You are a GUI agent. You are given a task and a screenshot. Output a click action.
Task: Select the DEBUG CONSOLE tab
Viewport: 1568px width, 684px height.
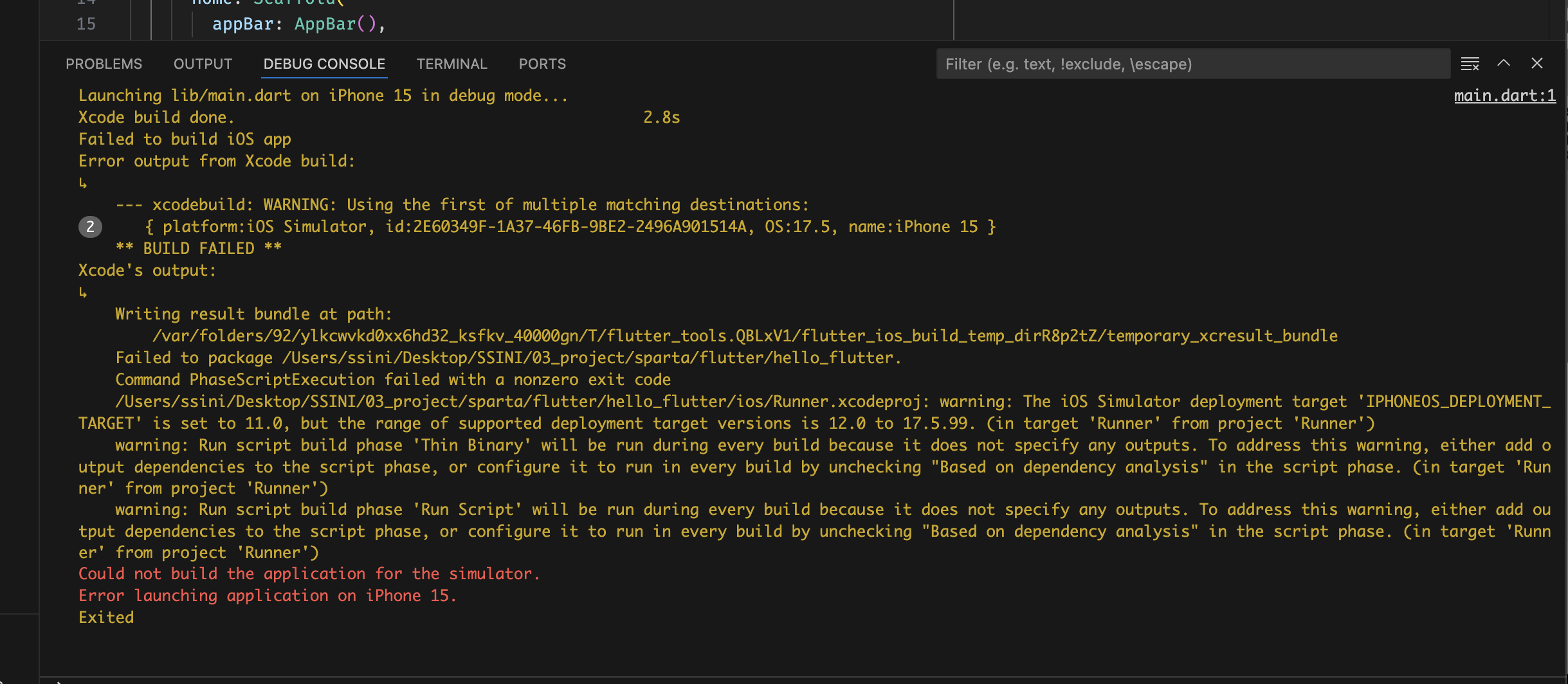[324, 64]
